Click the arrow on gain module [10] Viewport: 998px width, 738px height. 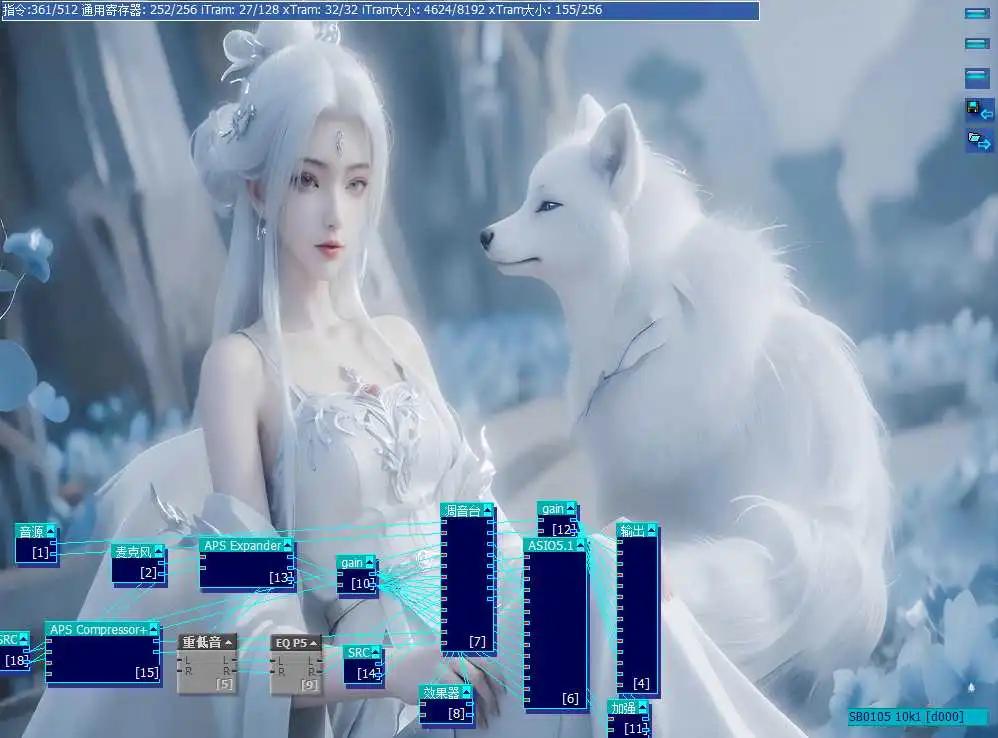[x=370, y=562]
